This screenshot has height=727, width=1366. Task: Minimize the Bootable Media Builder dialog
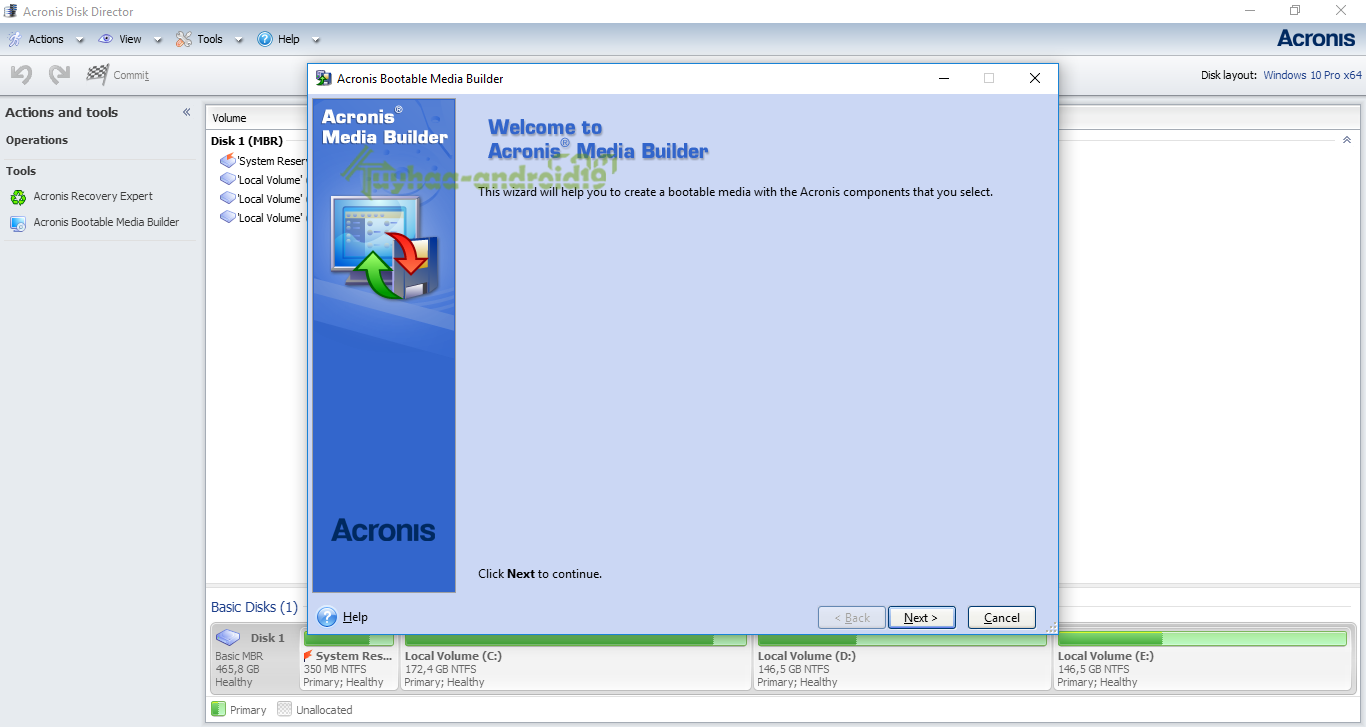point(943,78)
